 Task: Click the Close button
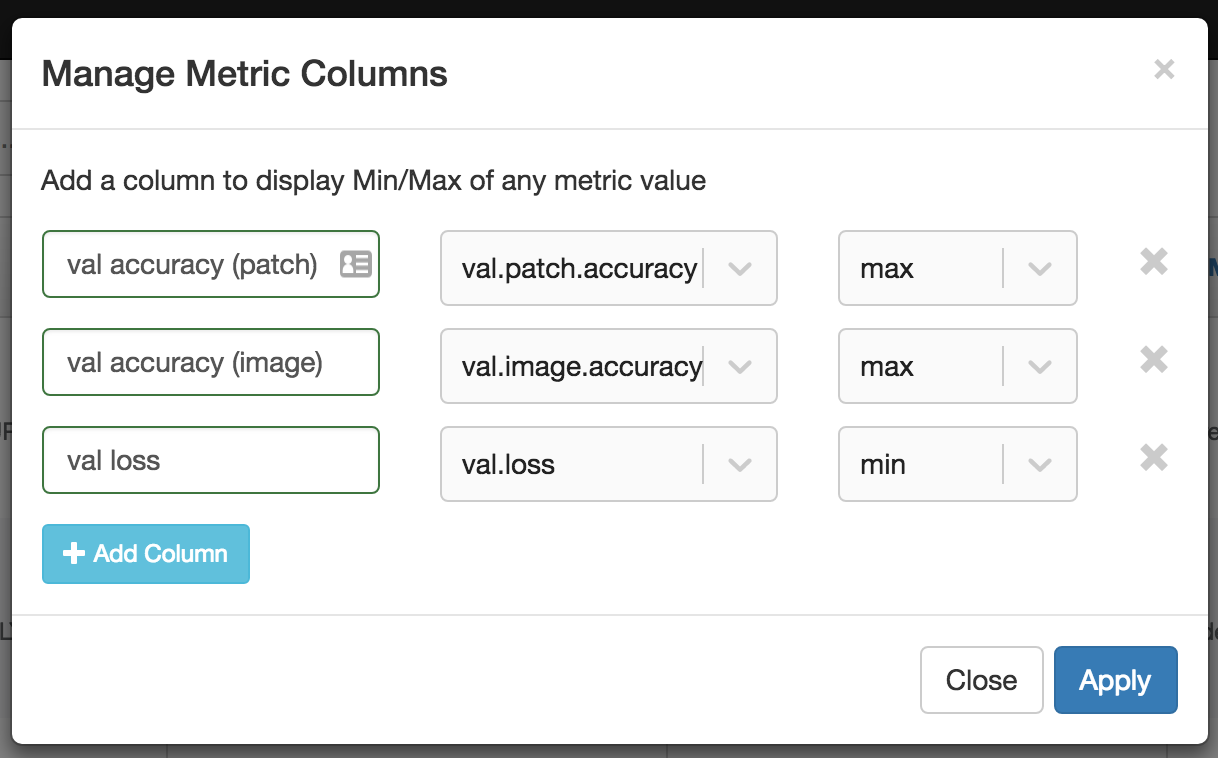981,680
